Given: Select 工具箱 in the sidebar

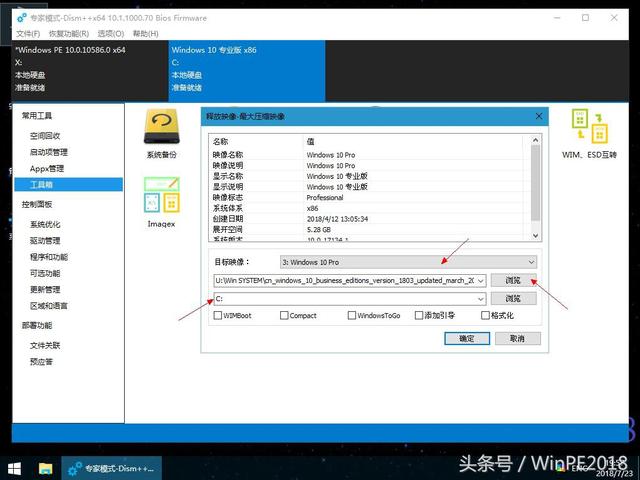Looking at the screenshot, I should pyautogui.click(x=69, y=184).
